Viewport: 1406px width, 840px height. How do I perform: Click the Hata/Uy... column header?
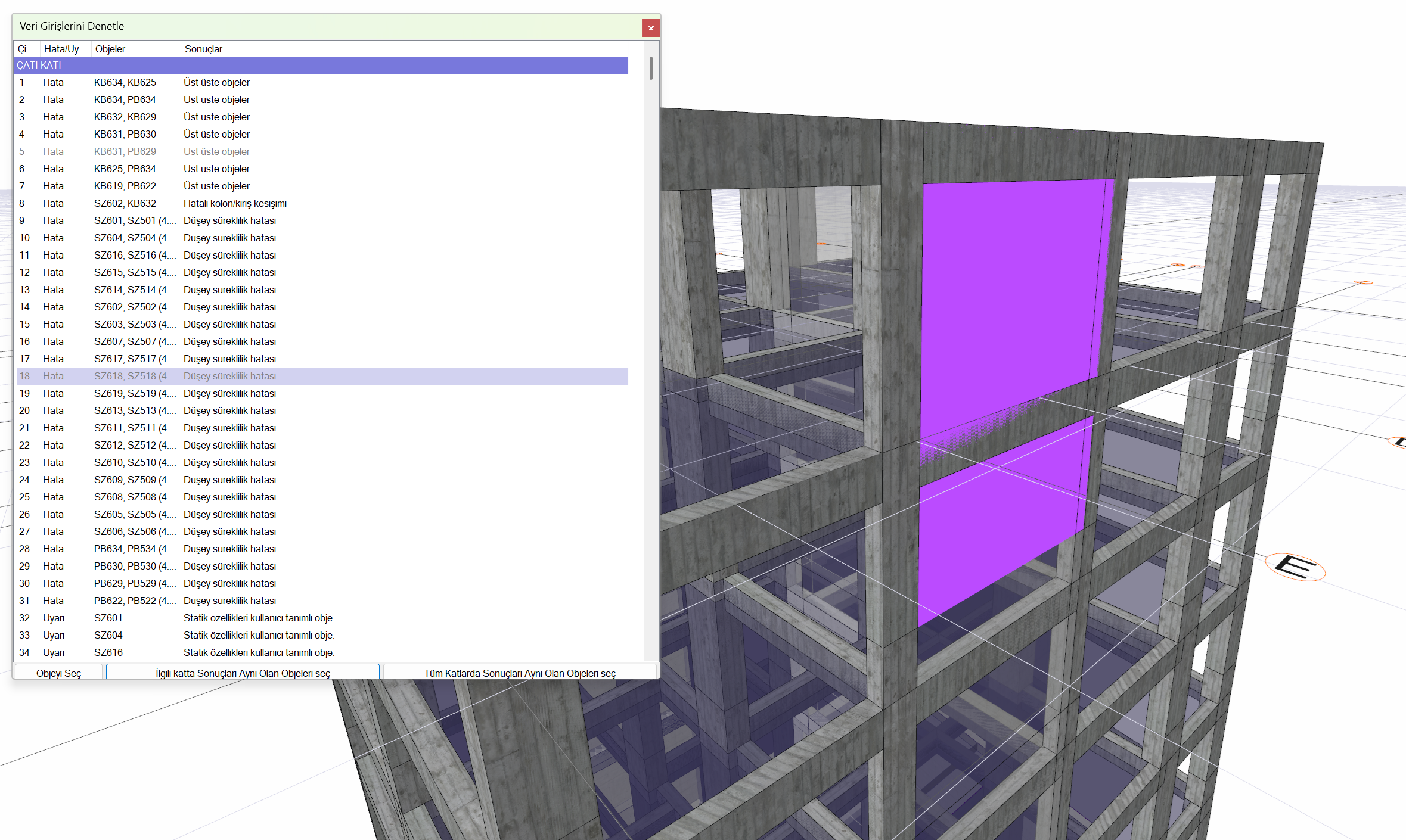[64, 49]
